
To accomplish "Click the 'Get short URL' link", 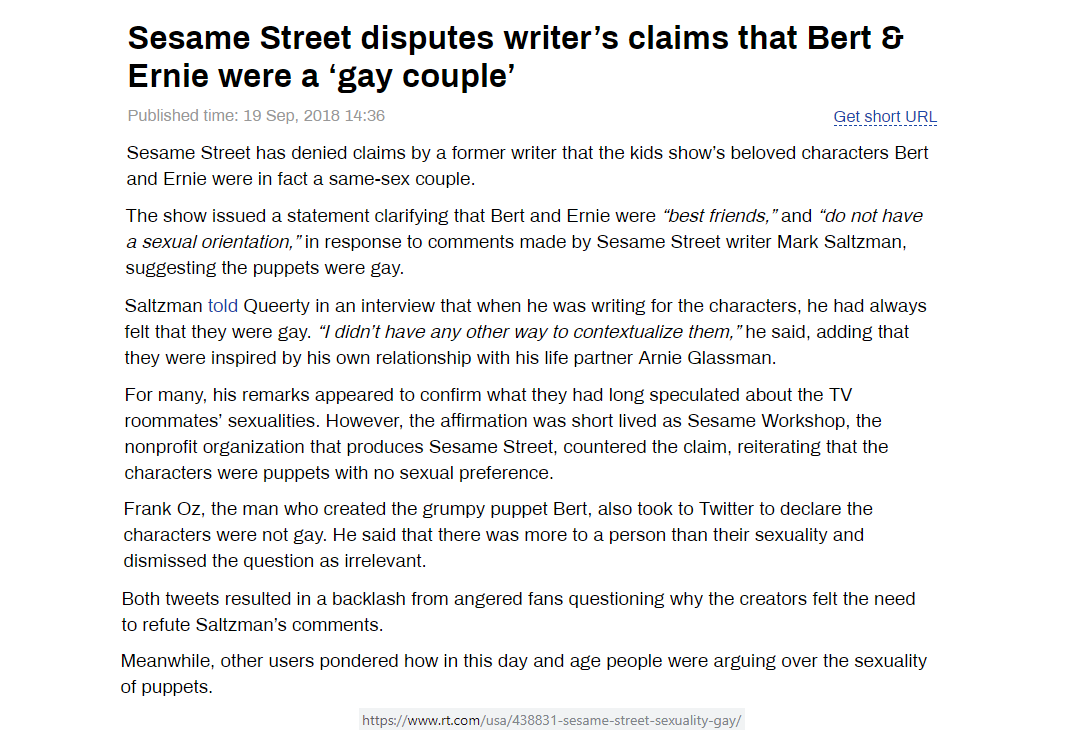I will point(884,117).
